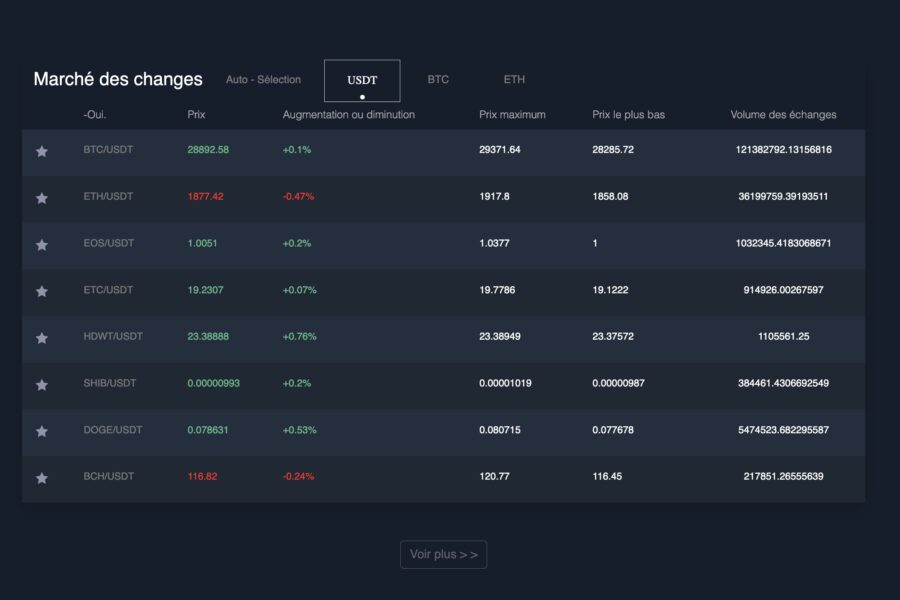Click the Voir plus >> button

[444, 555]
